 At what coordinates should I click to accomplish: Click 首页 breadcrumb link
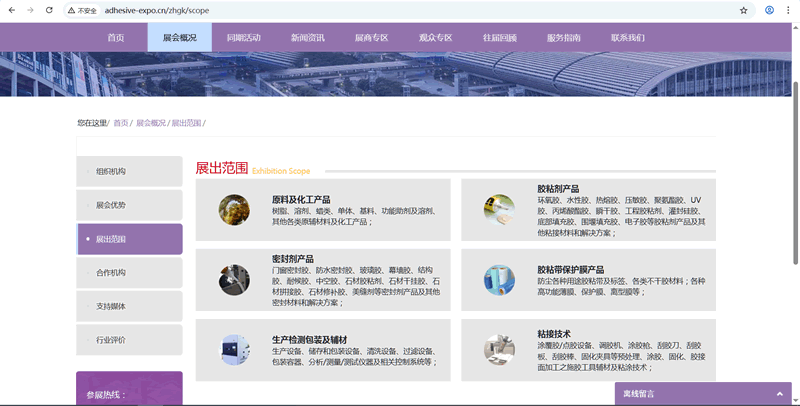[120, 123]
